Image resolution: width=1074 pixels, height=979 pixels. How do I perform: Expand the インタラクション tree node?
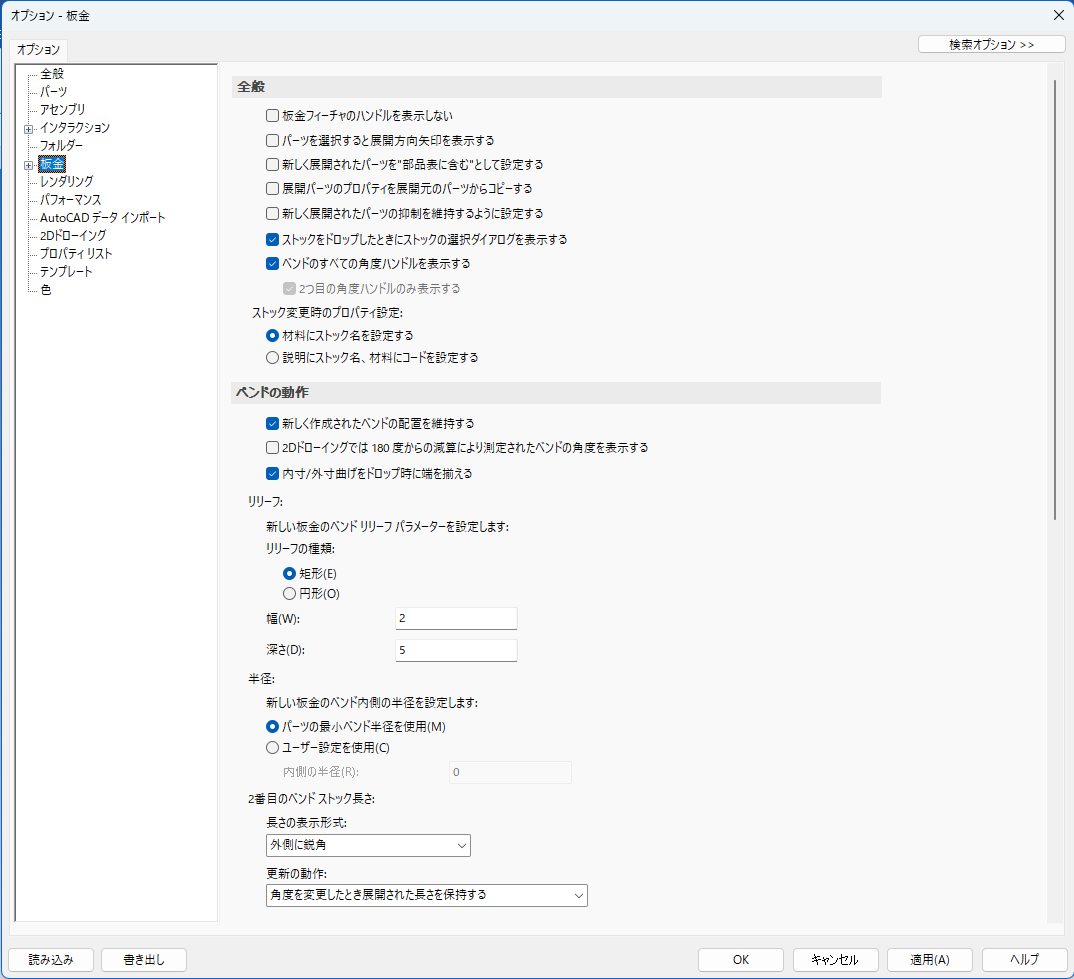tap(29, 128)
